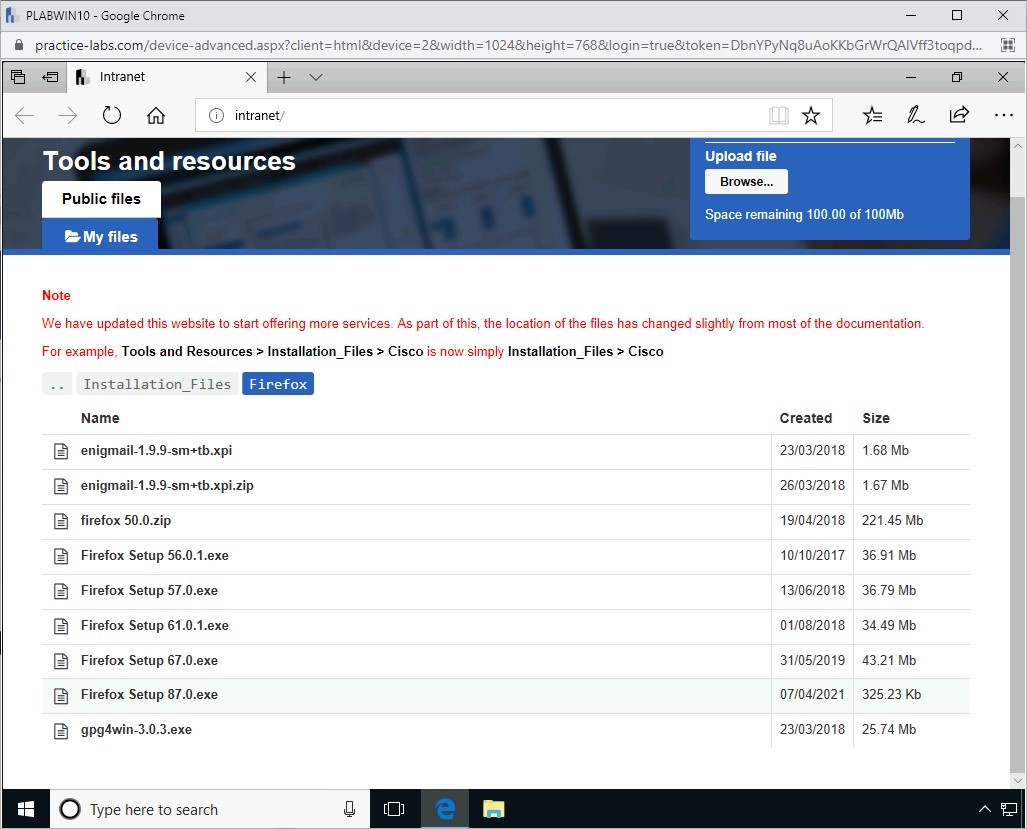Click the Share page icon

pos(959,116)
